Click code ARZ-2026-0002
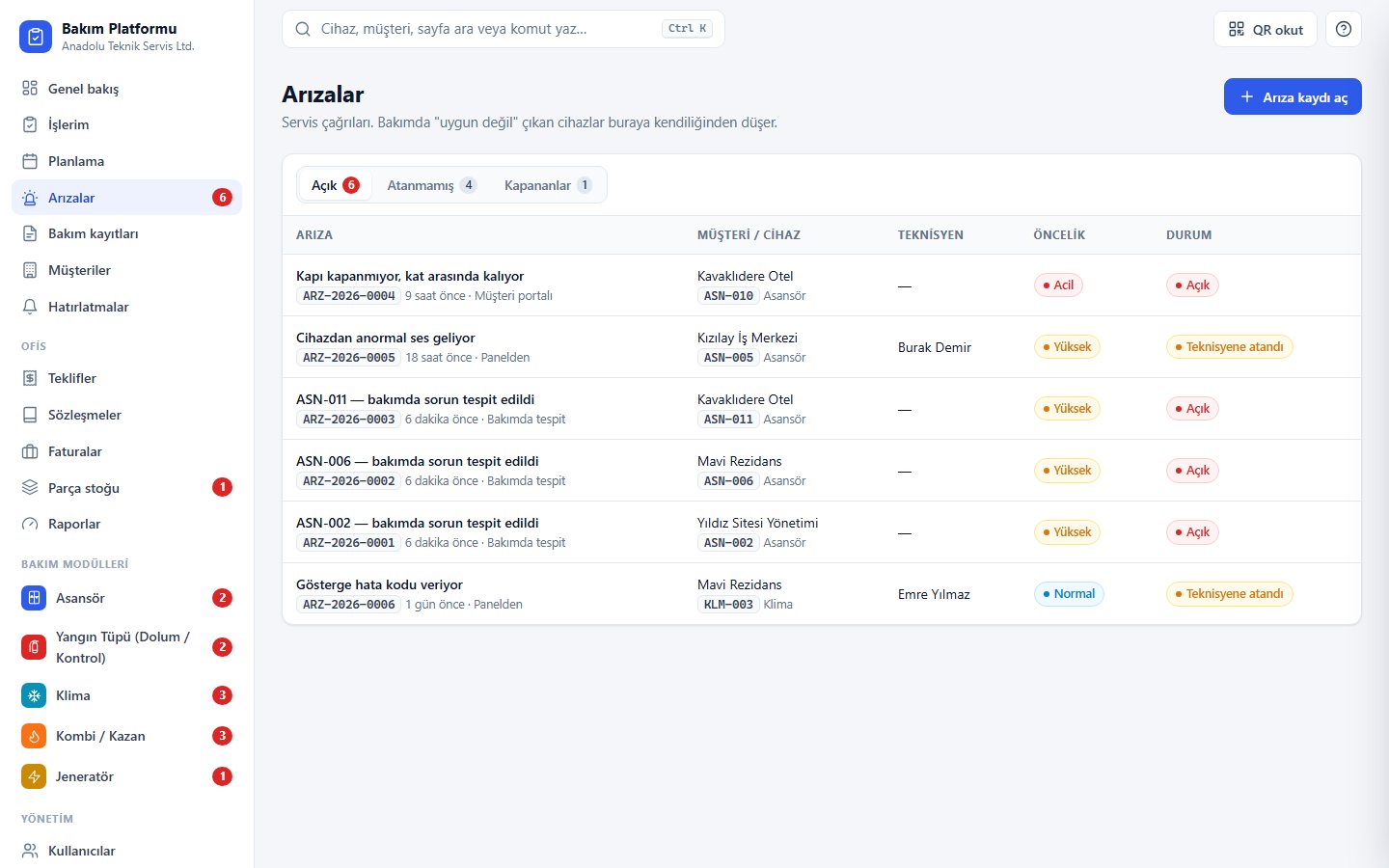This screenshot has height=868, width=1389. [349, 481]
